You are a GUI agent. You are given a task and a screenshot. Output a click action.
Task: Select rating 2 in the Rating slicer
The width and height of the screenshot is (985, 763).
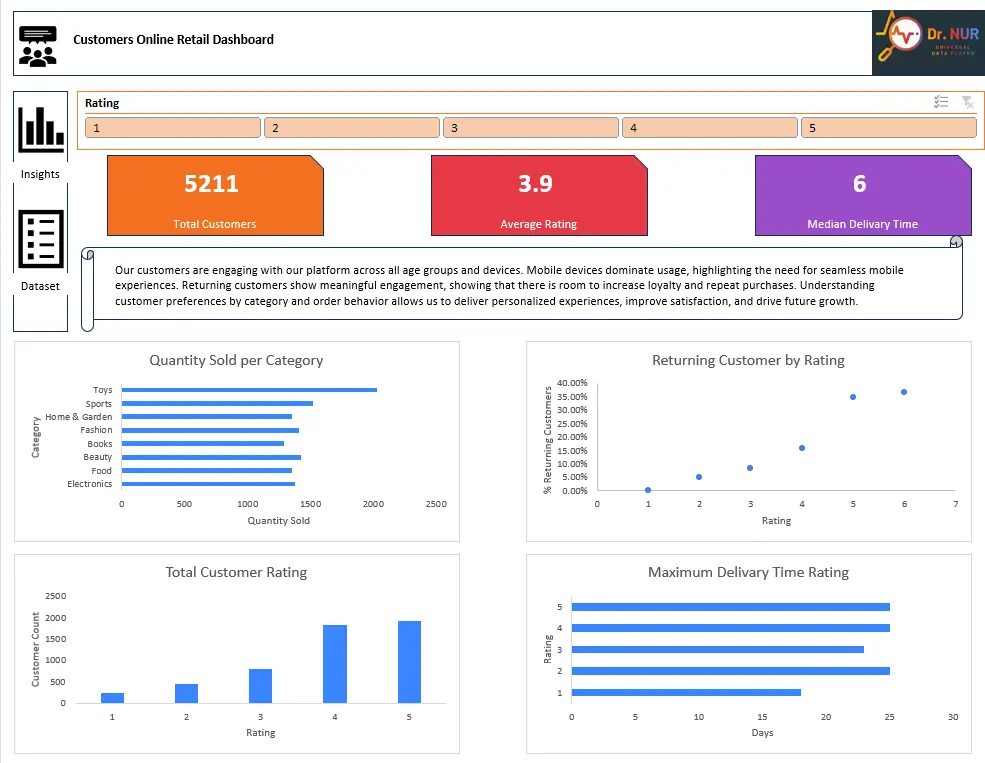point(351,127)
